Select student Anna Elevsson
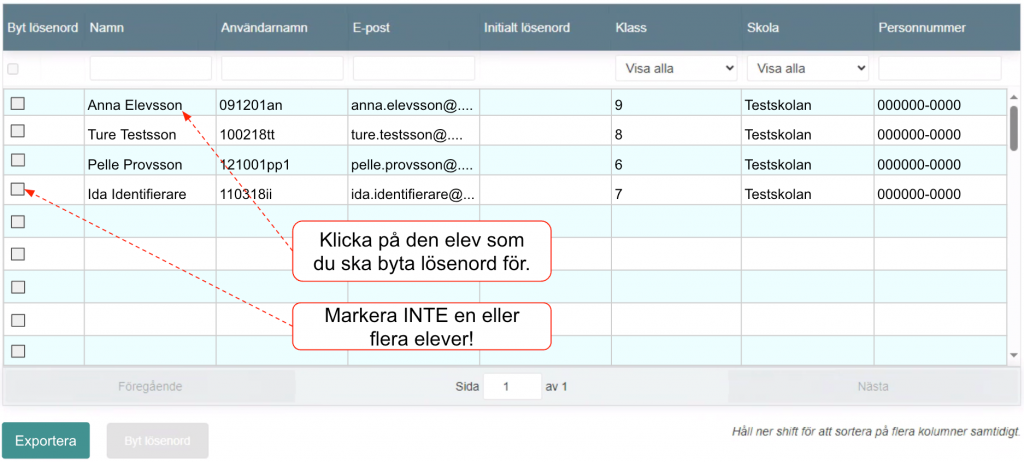The image size is (1024, 462). click(x=135, y=105)
